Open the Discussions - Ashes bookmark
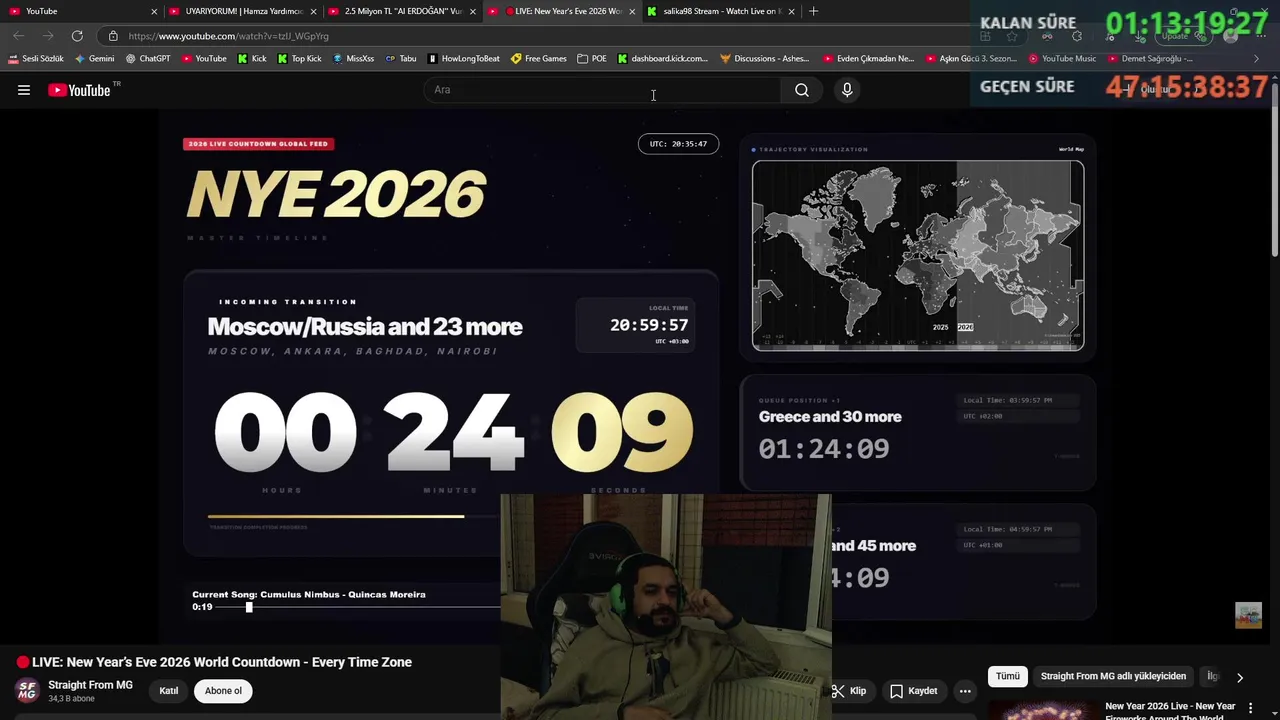 [x=765, y=59]
